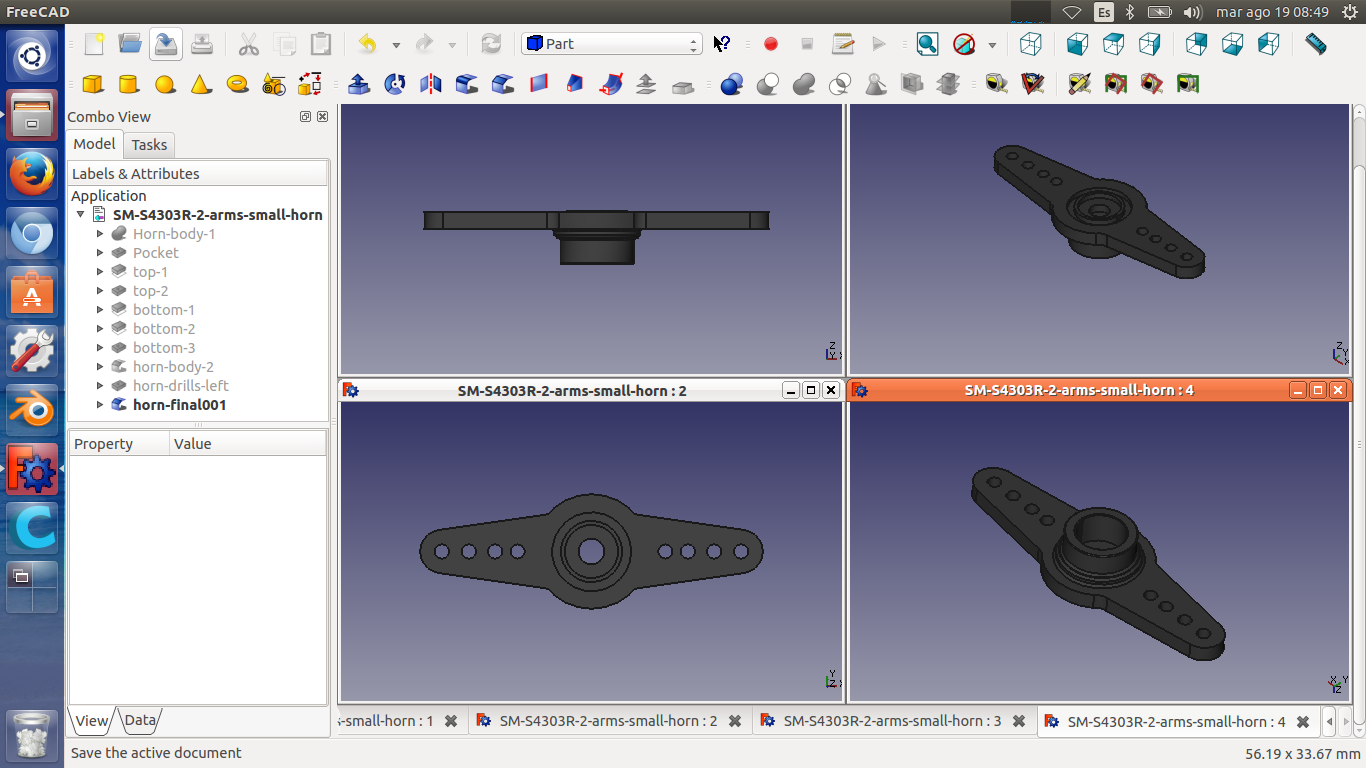Open the undo history dropdown arrow

tap(396, 45)
